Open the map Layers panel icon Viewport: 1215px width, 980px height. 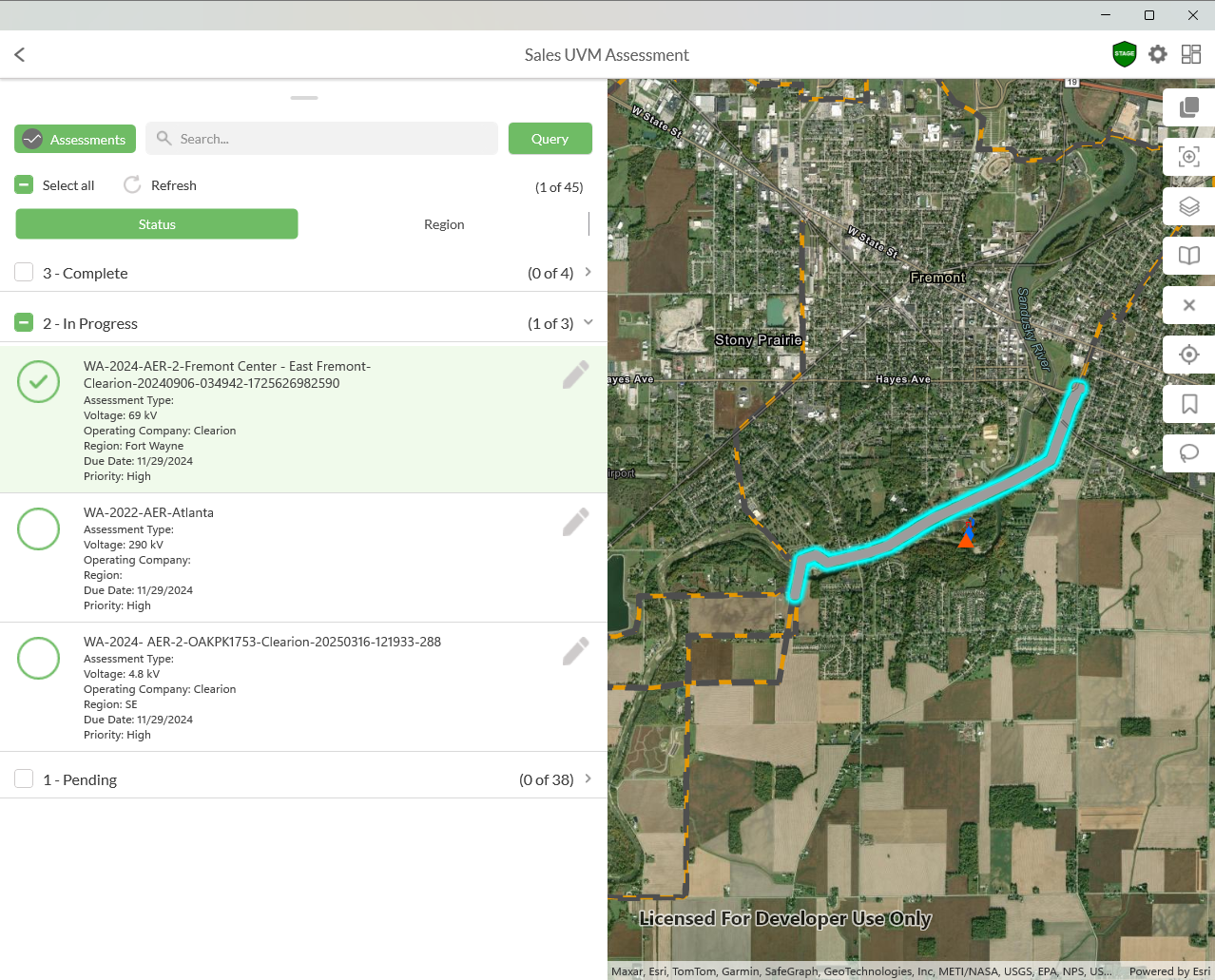point(1187,206)
